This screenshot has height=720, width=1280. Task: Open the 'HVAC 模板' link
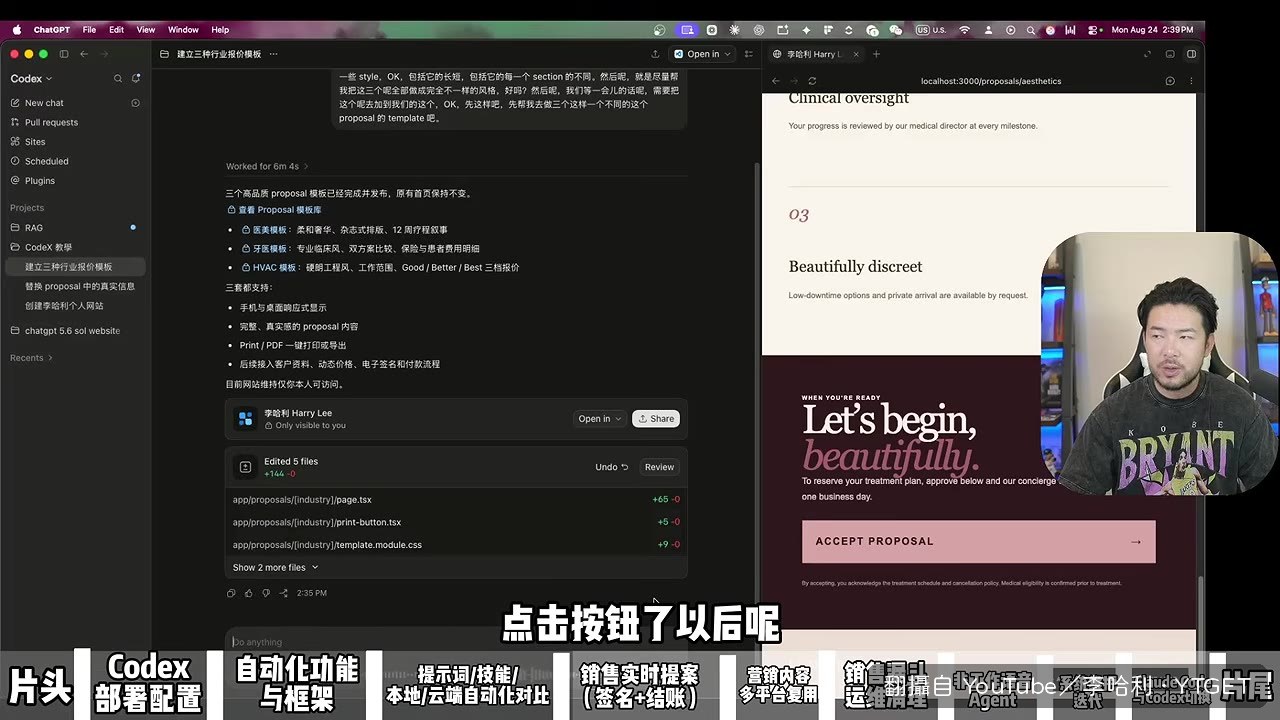tap(270, 268)
